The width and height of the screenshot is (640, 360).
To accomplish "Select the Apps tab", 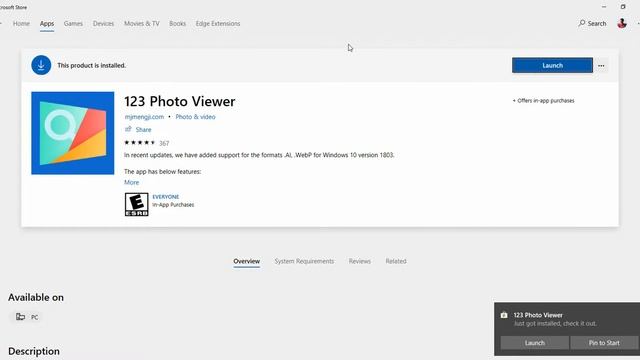I will tap(47, 24).
